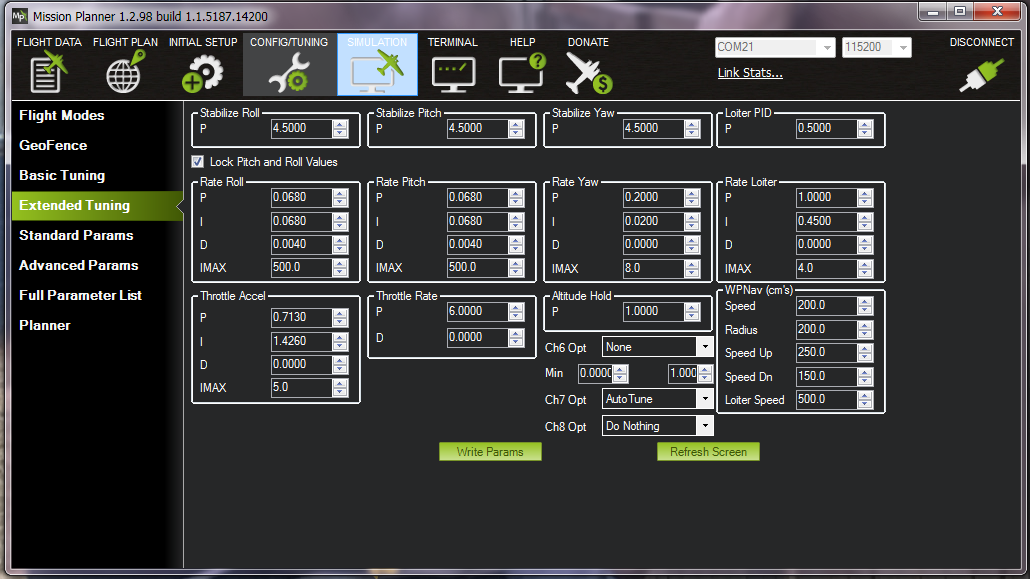Adjust the Throttle Rate D stepper arrows
1030x579 pixels.
pos(516,337)
